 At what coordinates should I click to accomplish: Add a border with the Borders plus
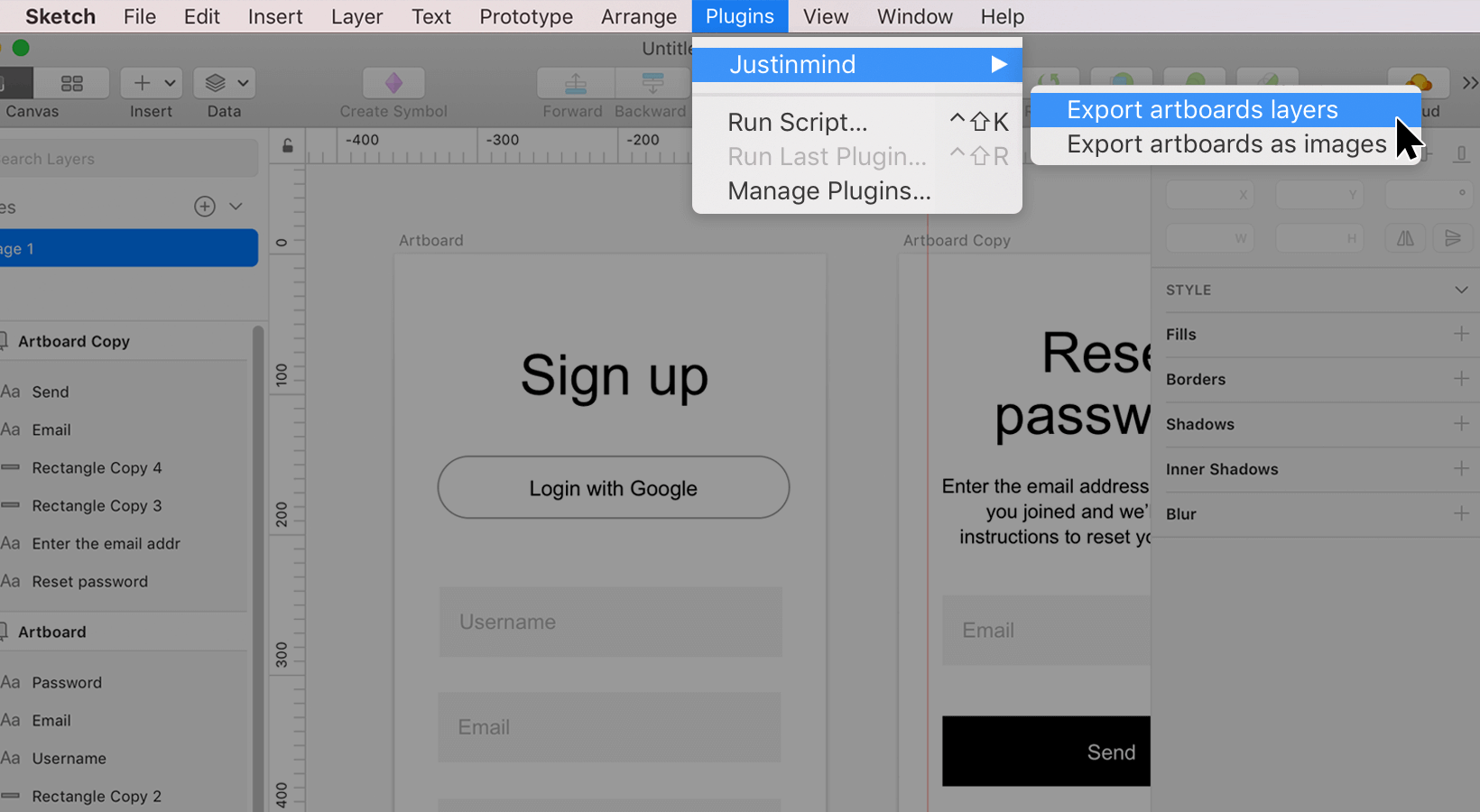pos(1461,379)
